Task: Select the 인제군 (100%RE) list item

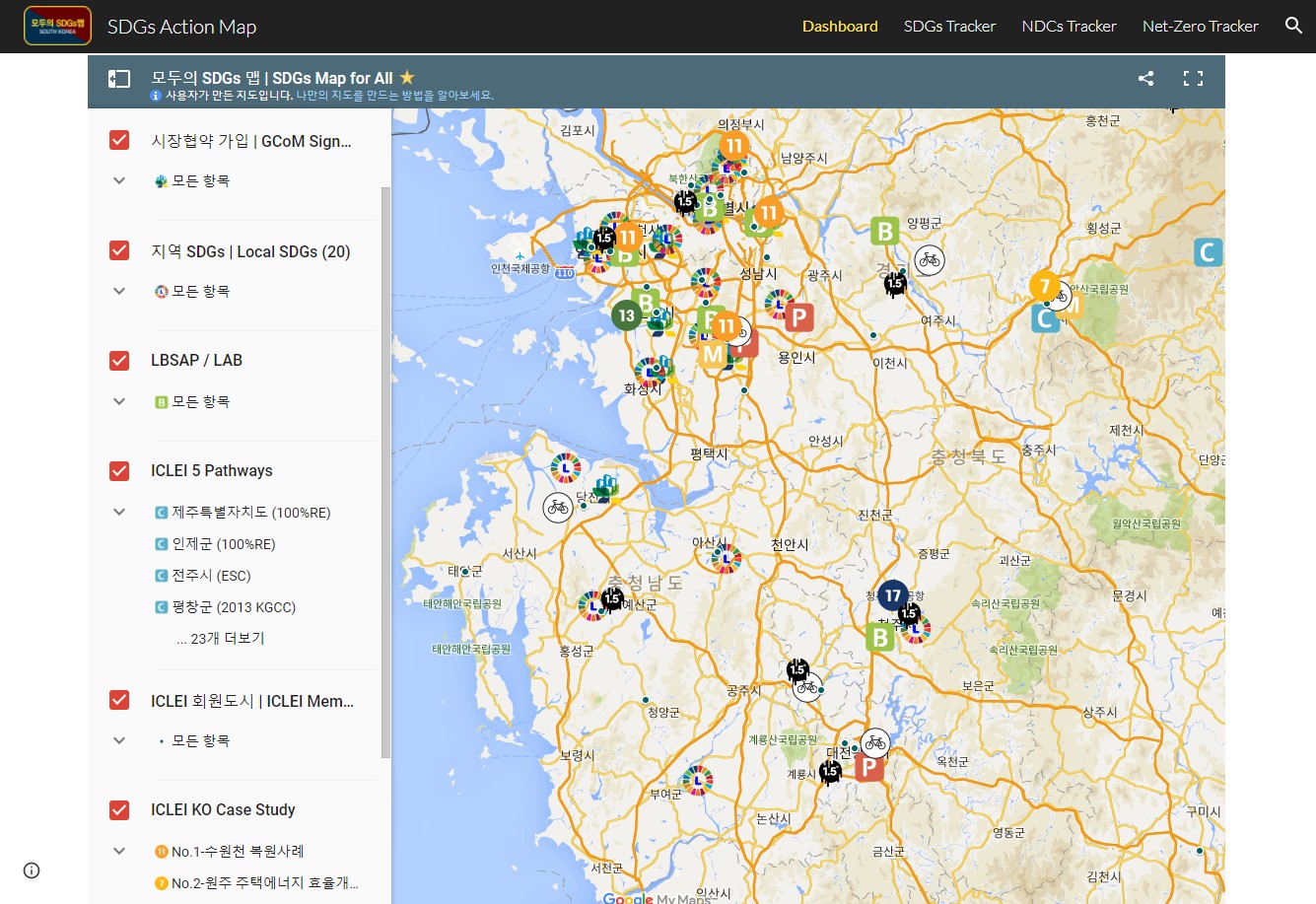Action: point(223,544)
